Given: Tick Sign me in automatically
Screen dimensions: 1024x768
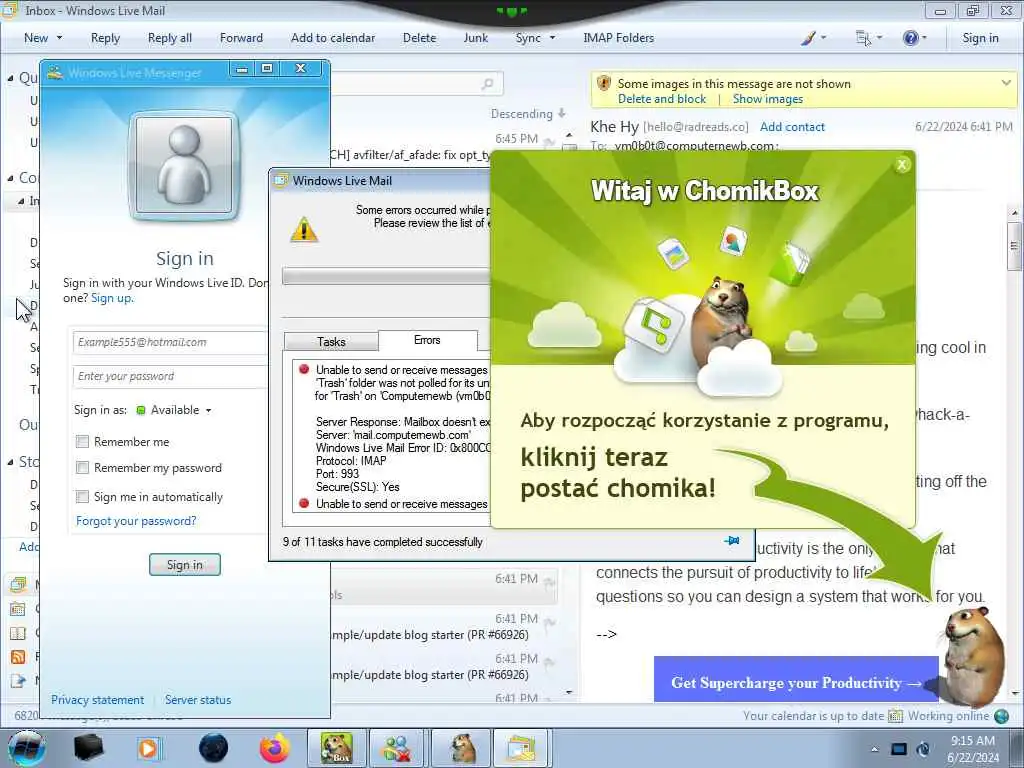Looking at the screenshot, I should point(82,496).
